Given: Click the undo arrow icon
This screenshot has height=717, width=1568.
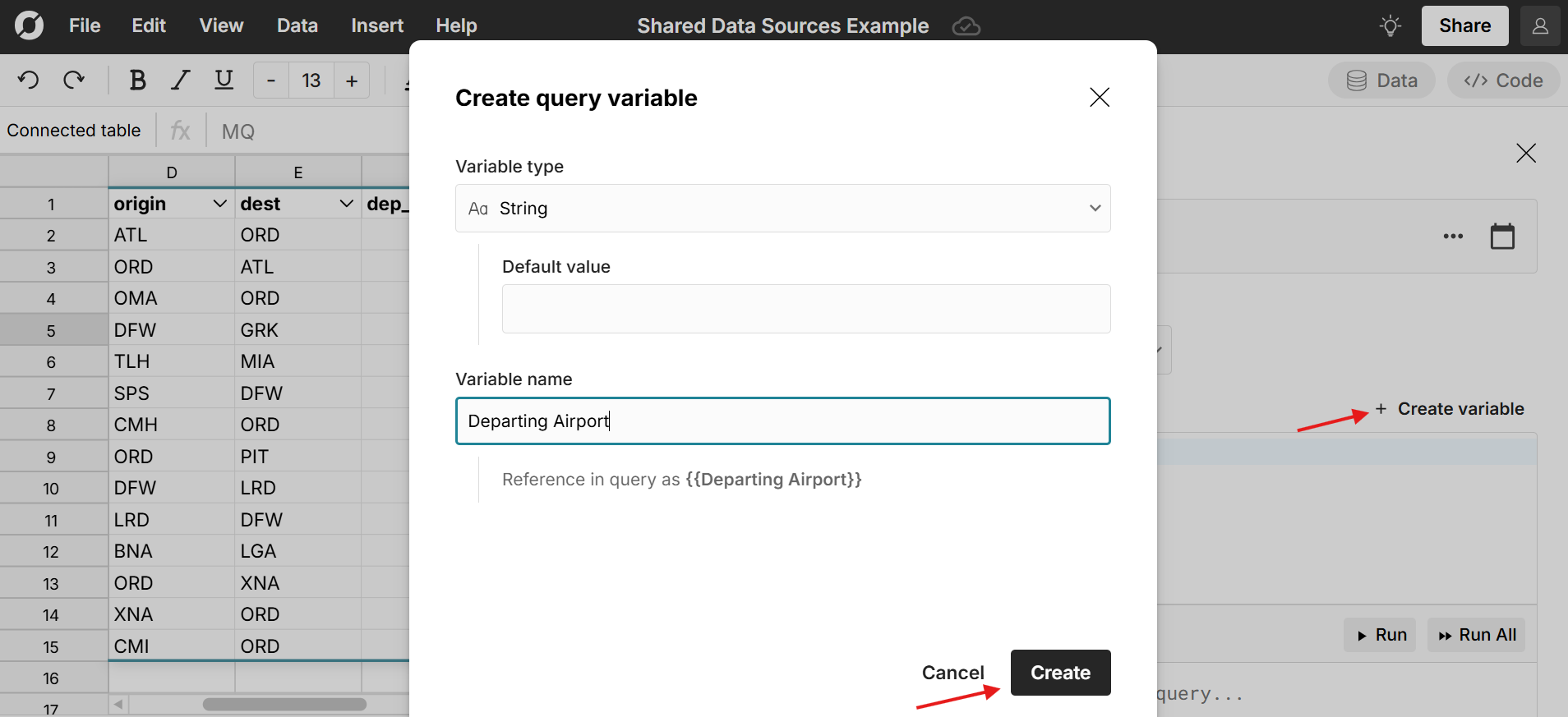Looking at the screenshot, I should click(x=28, y=80).
